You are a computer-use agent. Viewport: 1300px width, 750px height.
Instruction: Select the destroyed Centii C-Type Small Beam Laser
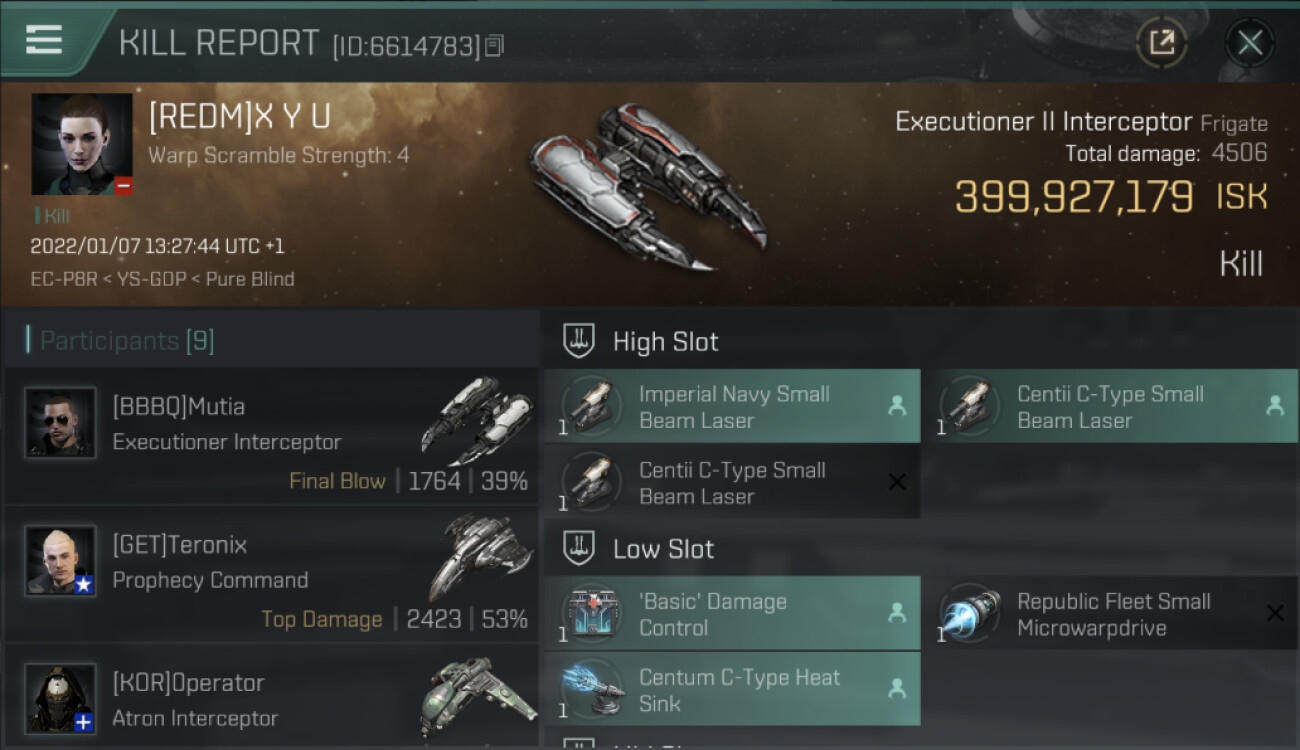coord(732,482)
